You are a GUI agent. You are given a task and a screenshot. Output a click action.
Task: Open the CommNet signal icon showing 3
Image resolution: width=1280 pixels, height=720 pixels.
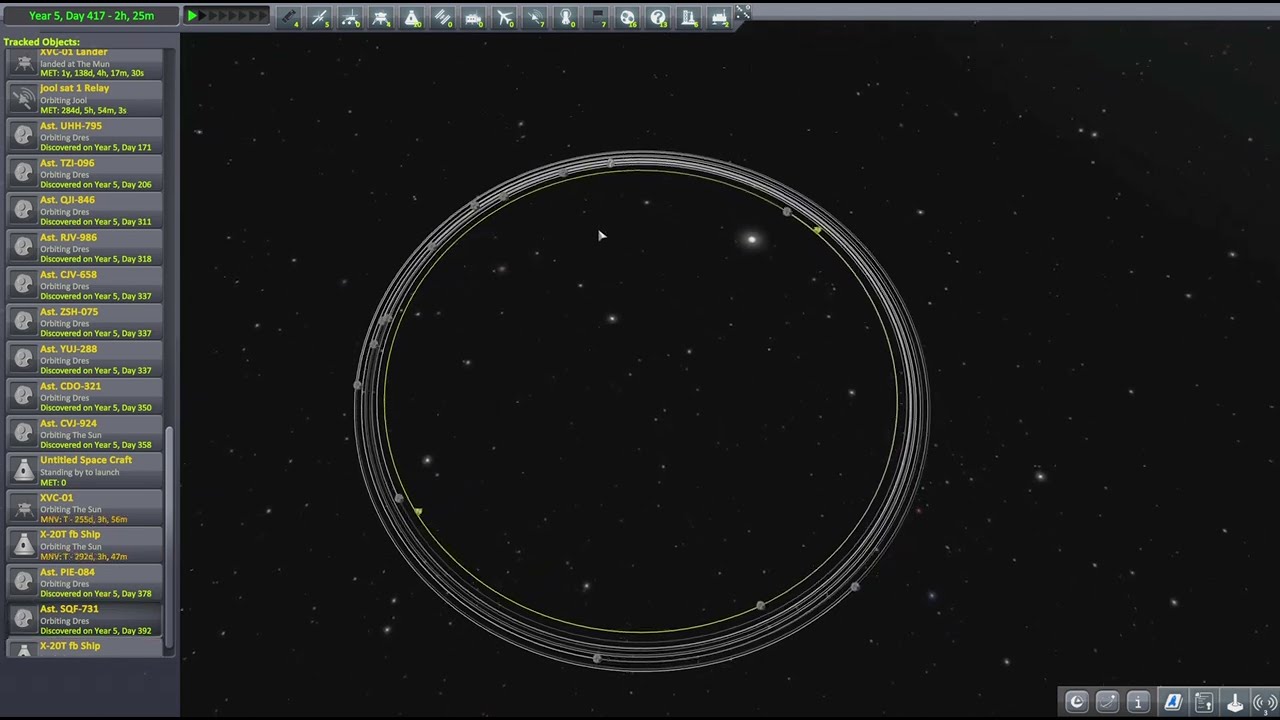[1265, 702]
